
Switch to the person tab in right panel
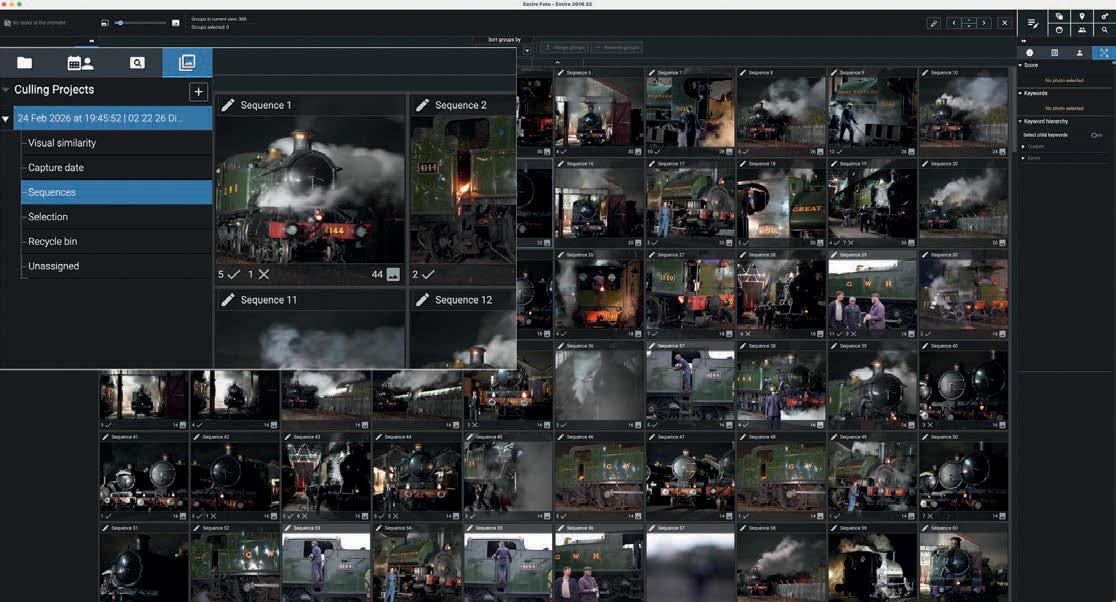[1080, 53]
